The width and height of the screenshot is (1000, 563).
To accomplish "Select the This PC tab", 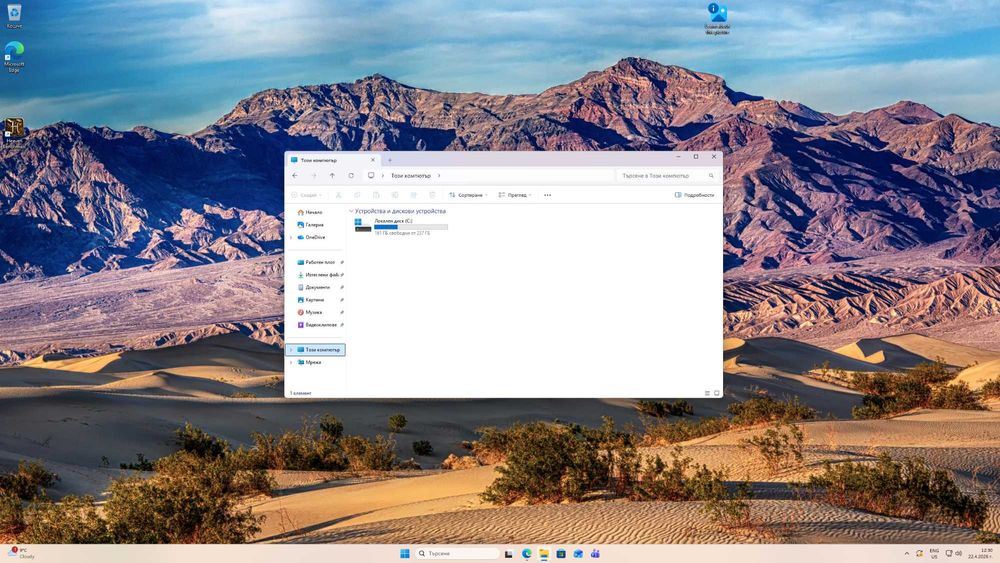I will click(332, 160).
